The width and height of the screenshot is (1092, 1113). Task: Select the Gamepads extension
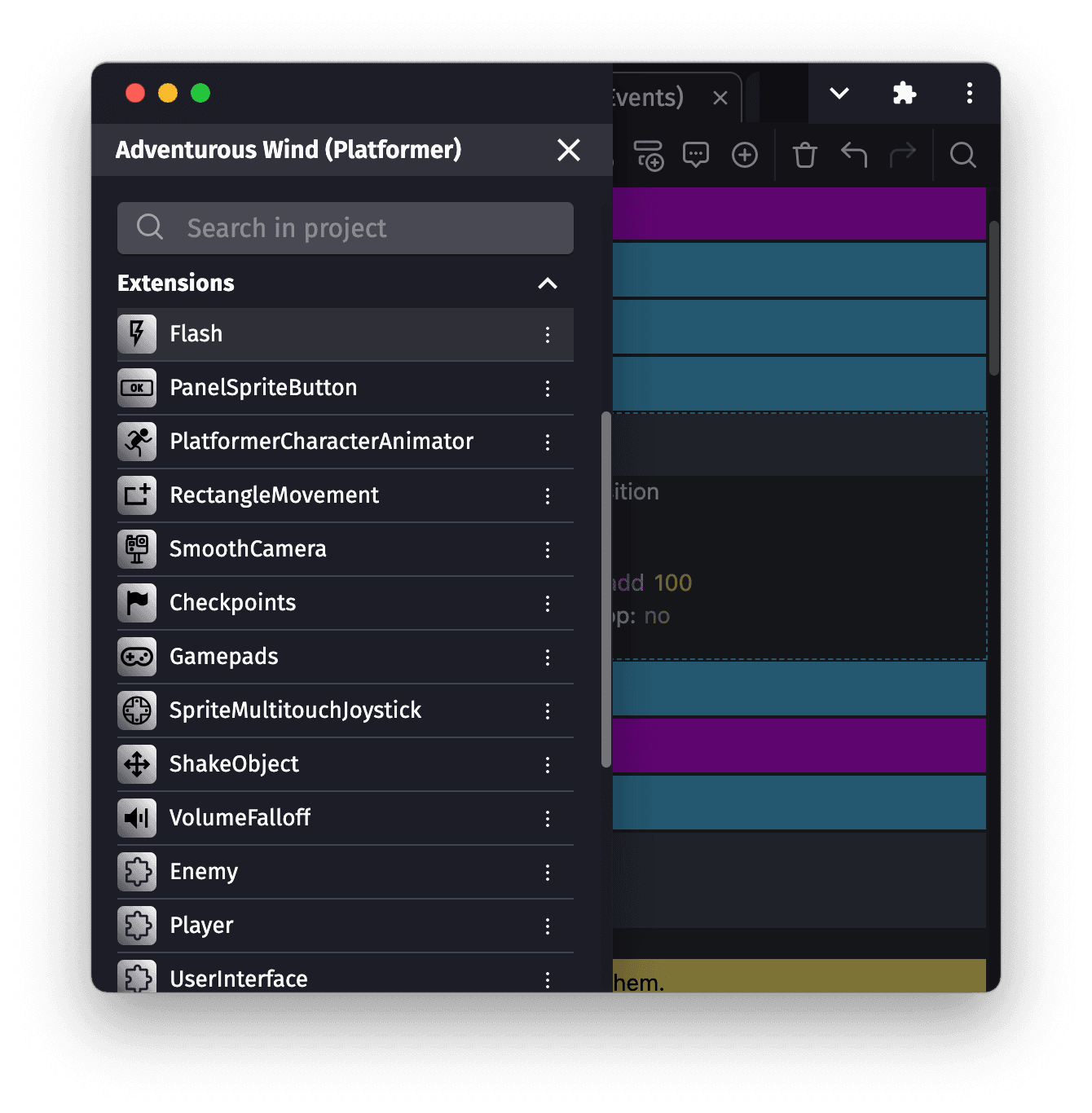point(224,657)
